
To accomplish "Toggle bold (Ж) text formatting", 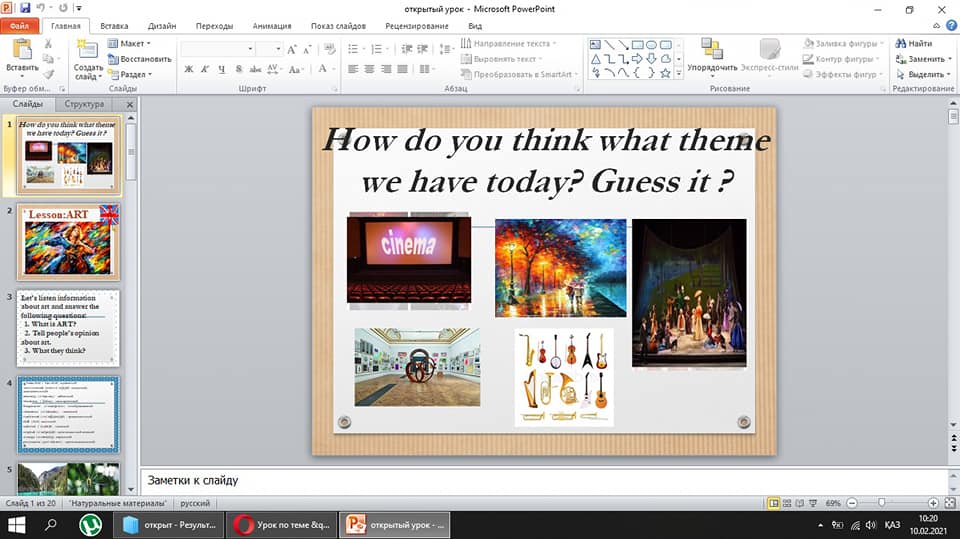I will point(188,69).
